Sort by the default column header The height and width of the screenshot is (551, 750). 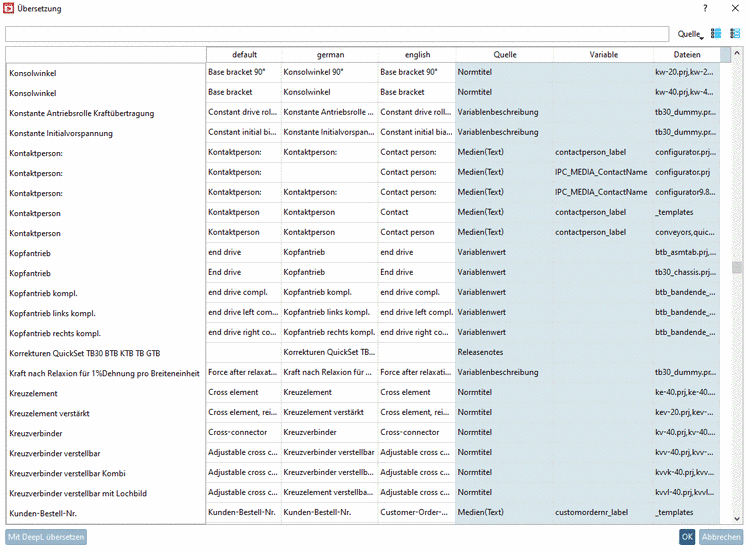click(244, 55)
